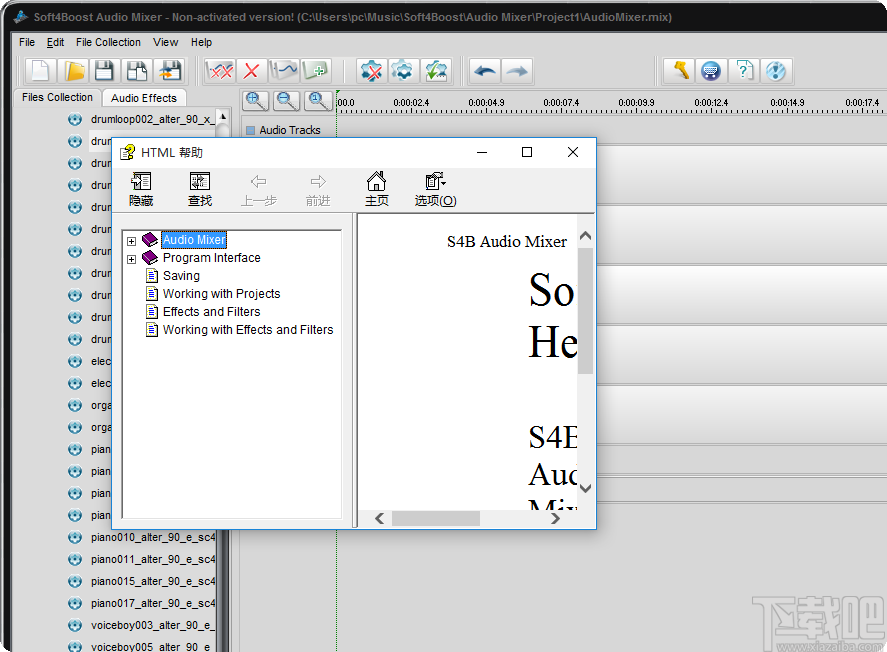
Task: Expand the Audio Mixer help topic
Action: point(131,240)
